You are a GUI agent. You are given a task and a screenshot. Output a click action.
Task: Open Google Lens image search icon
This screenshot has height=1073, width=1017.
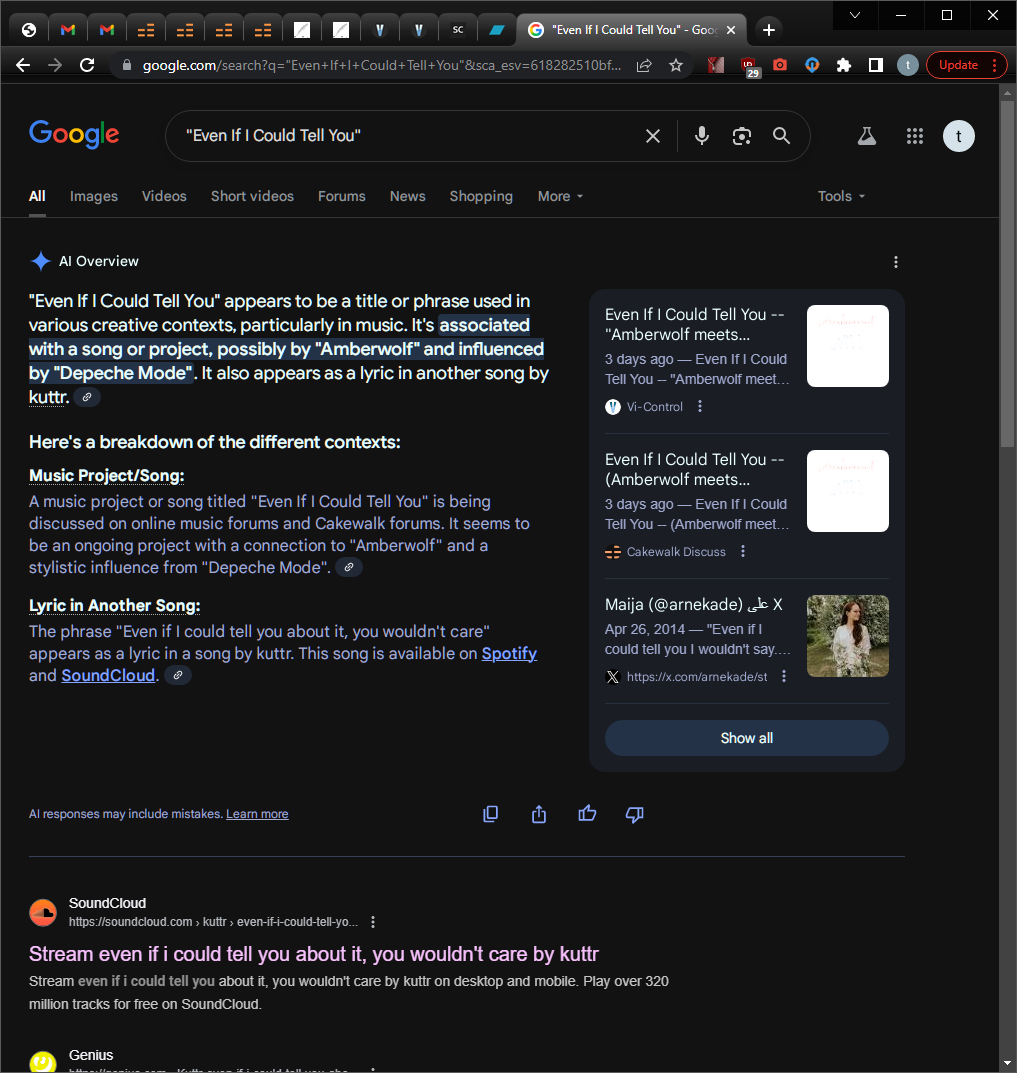pyautogui.click(x=742, y=136)
